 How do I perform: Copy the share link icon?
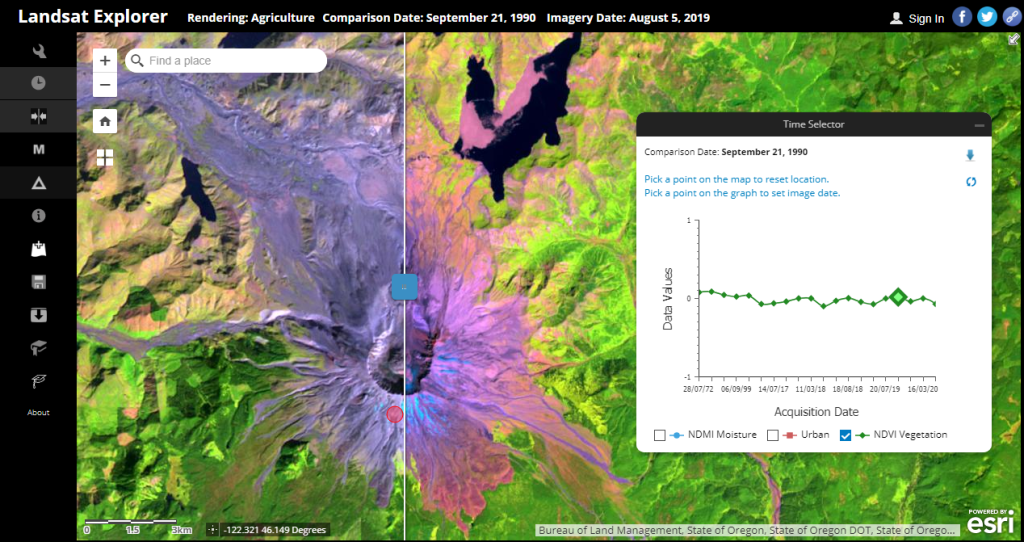(1012, 17)
